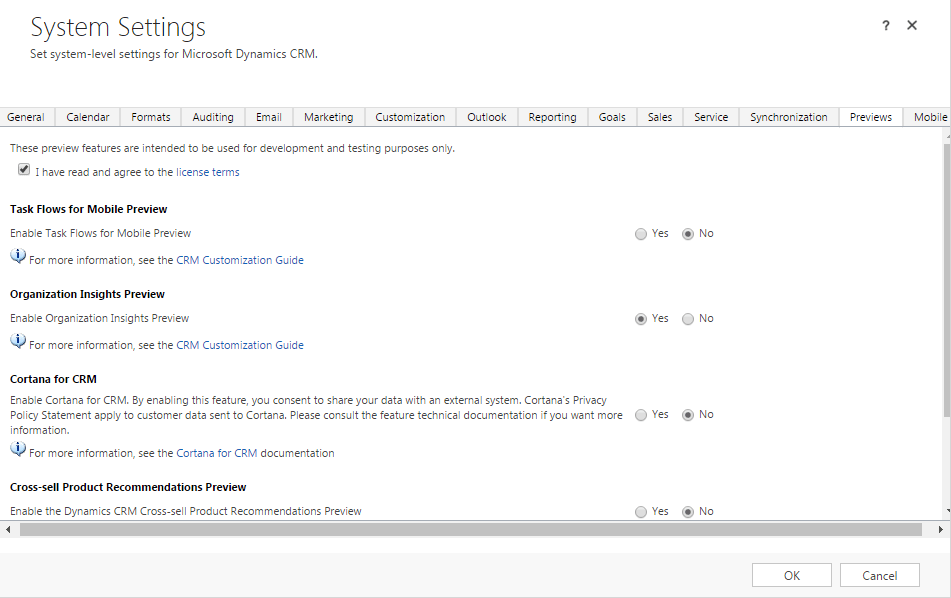The height and width of the screenshot is (598, 951).
Task: Click the Task Flows for Mobile Preview heading
Action: [x=89, y=209]
